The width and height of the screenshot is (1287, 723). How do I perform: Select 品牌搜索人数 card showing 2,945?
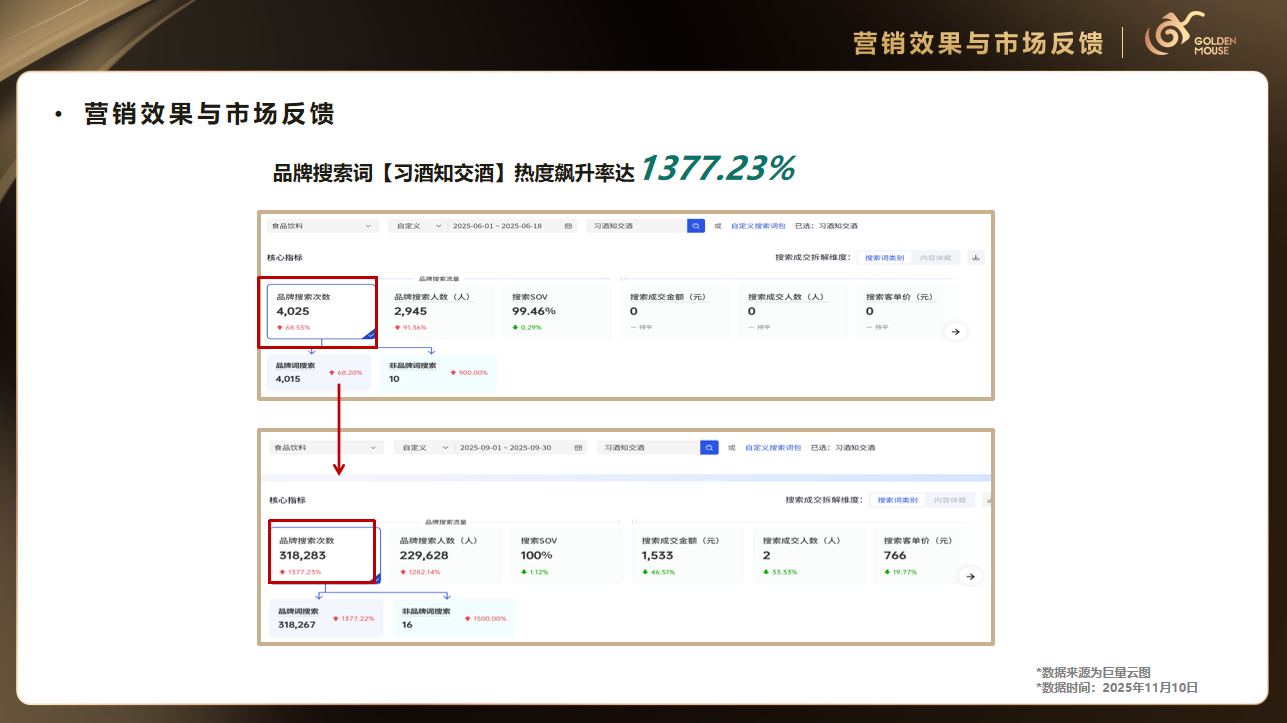[x=439, y=312]
